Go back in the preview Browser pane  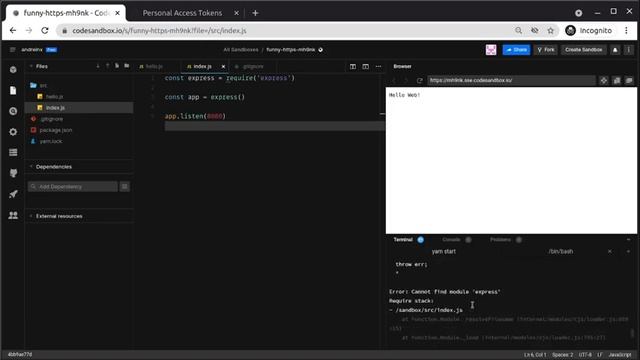pyautogui.click(x=393, y=80)
